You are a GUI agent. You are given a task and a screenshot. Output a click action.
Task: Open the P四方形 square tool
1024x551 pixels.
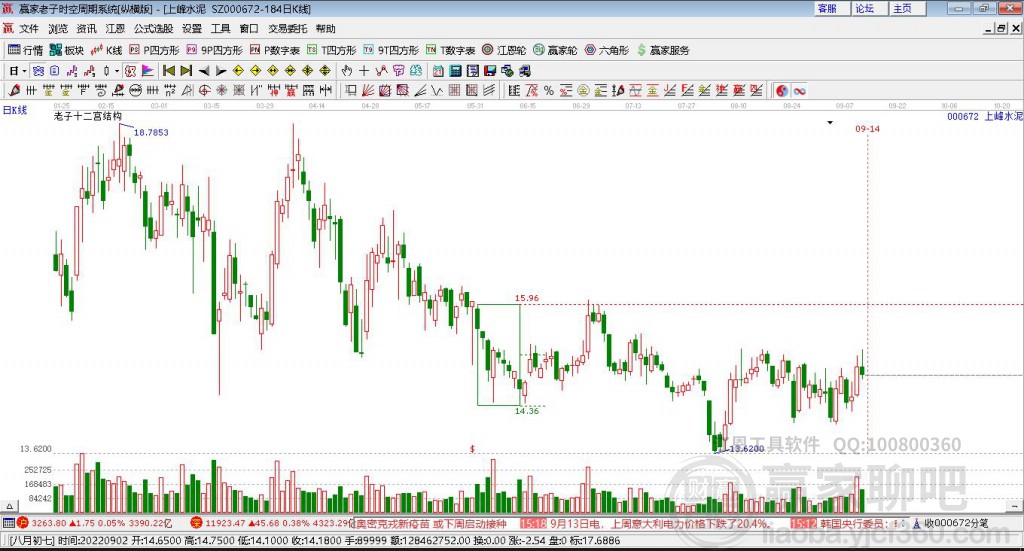pos(154,50)
